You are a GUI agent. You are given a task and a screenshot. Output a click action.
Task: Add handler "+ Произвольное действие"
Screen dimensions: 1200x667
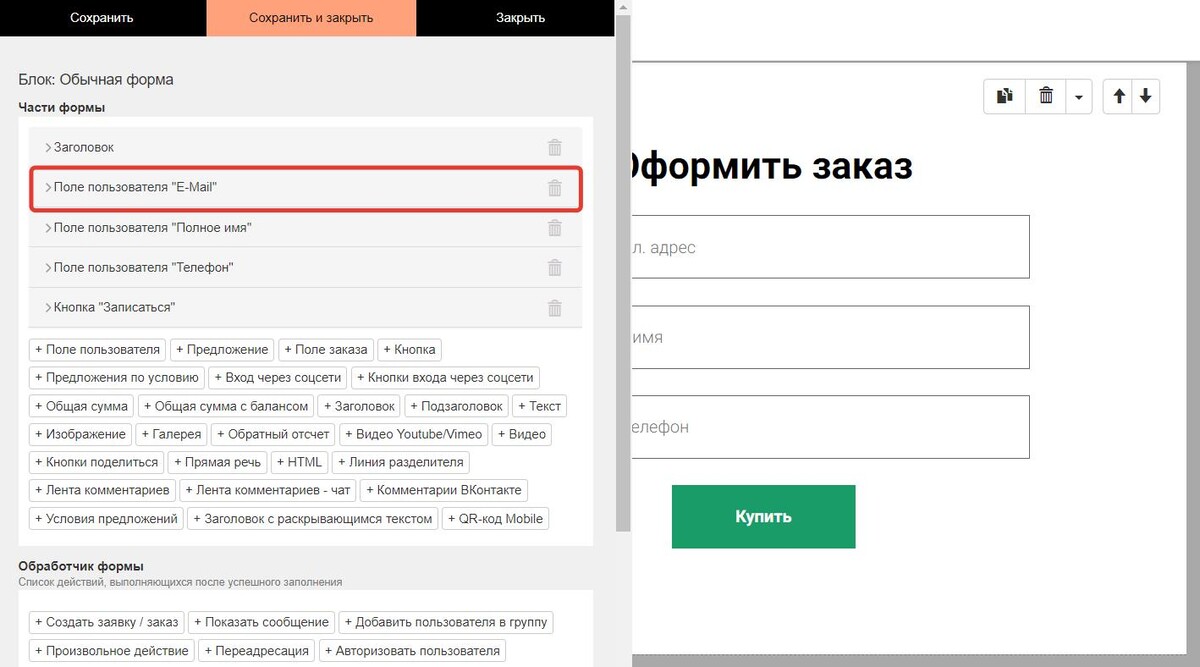coord(111,650)
